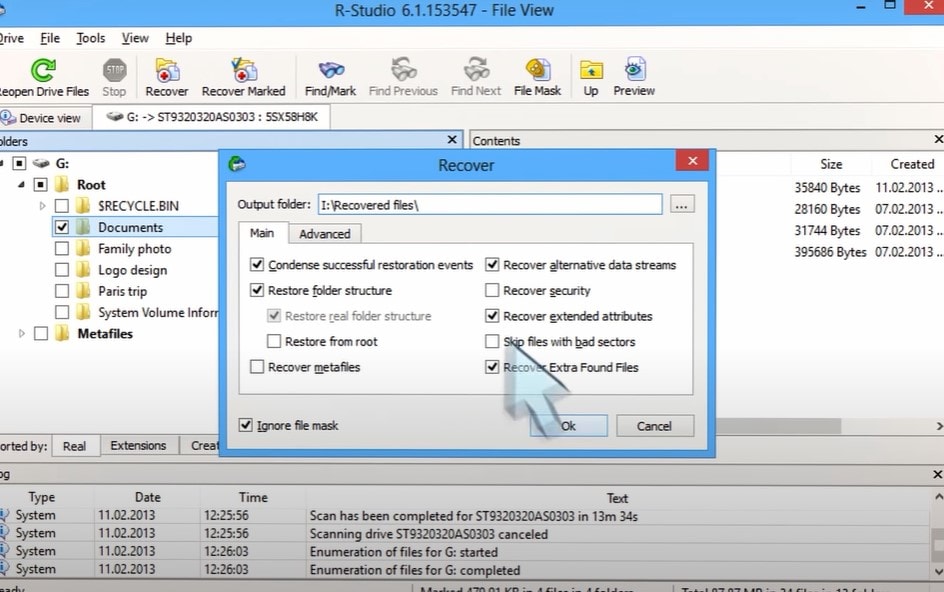This screenshot has height=592, width=944.
Task: Open the Help menu
Action: pos(179,38)
